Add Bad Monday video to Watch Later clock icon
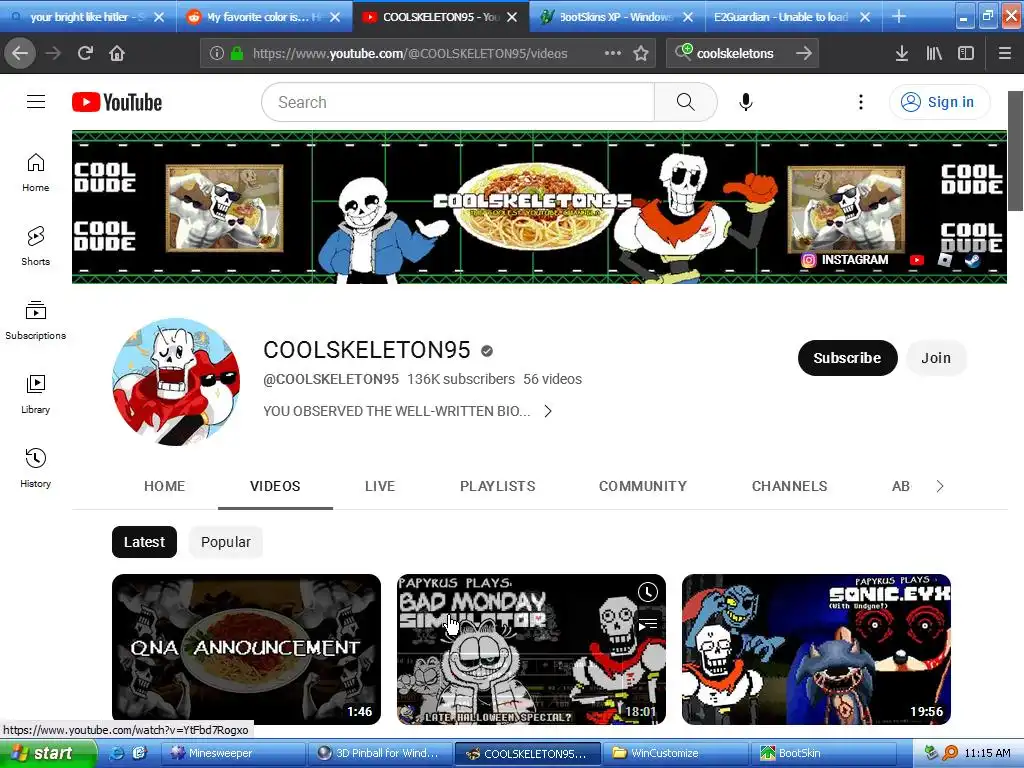This screenshot has height=768, width=1024. 648,592
